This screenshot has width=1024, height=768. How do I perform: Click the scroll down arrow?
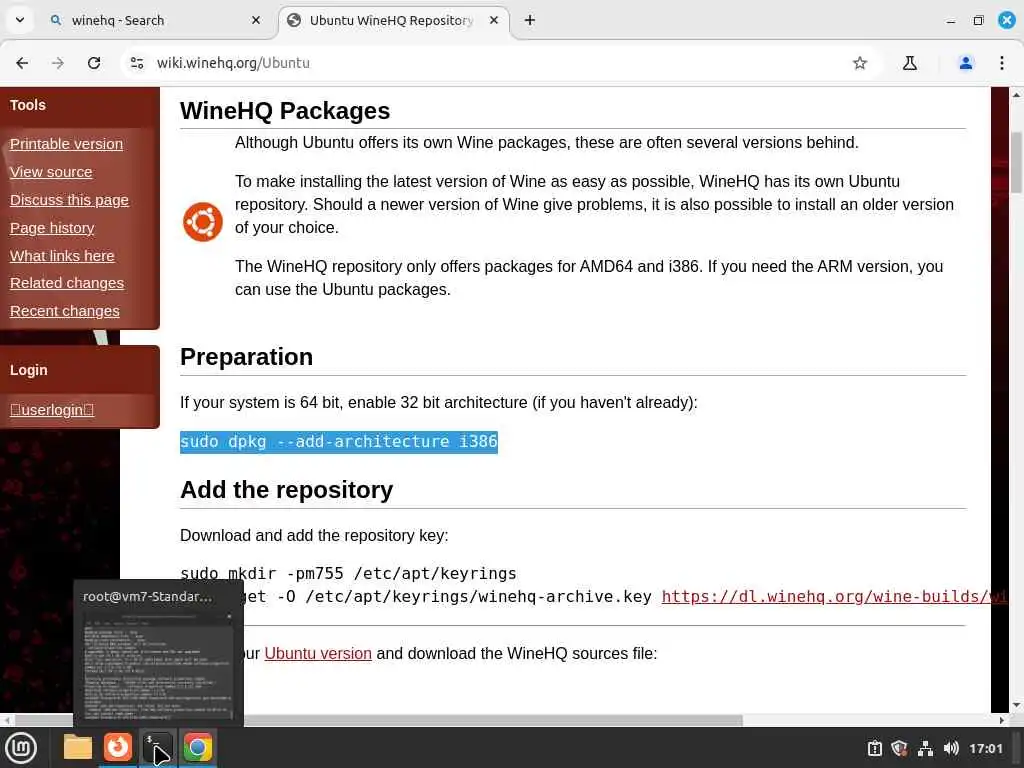[x=1016, y=706]
